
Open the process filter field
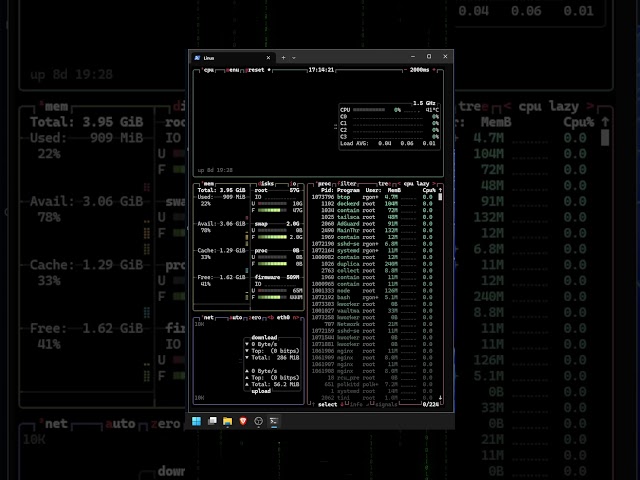(347, 184)
